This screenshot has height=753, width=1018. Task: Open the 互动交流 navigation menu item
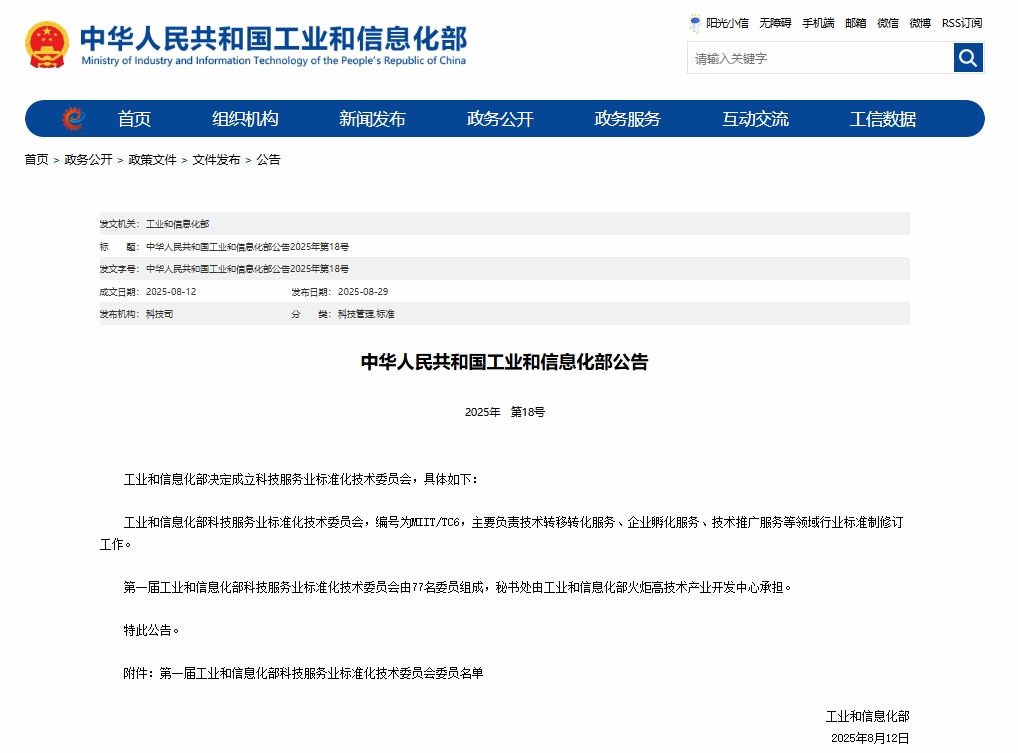click(755, 119)
